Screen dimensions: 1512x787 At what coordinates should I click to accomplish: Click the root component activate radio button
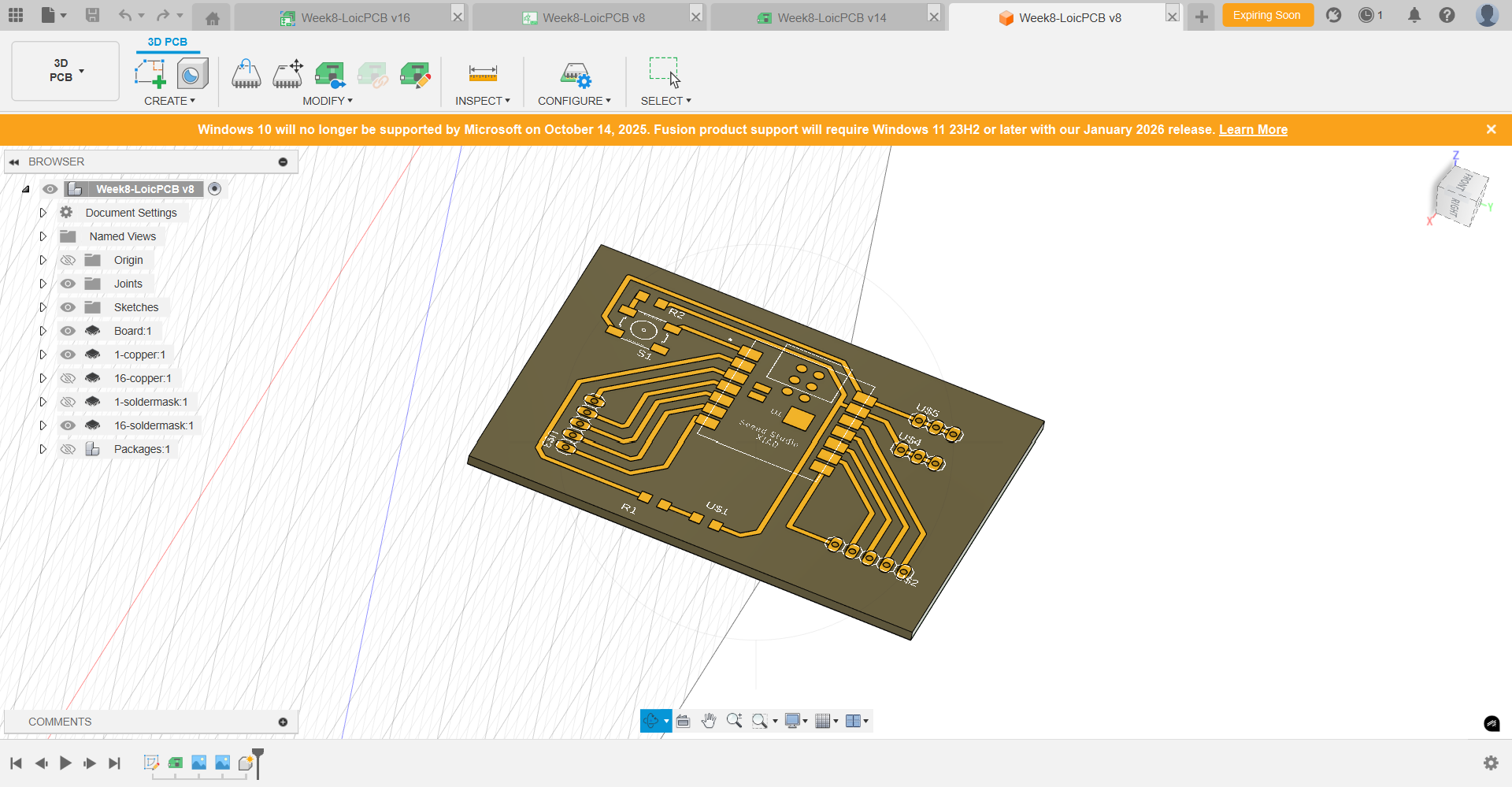point(214,189)
